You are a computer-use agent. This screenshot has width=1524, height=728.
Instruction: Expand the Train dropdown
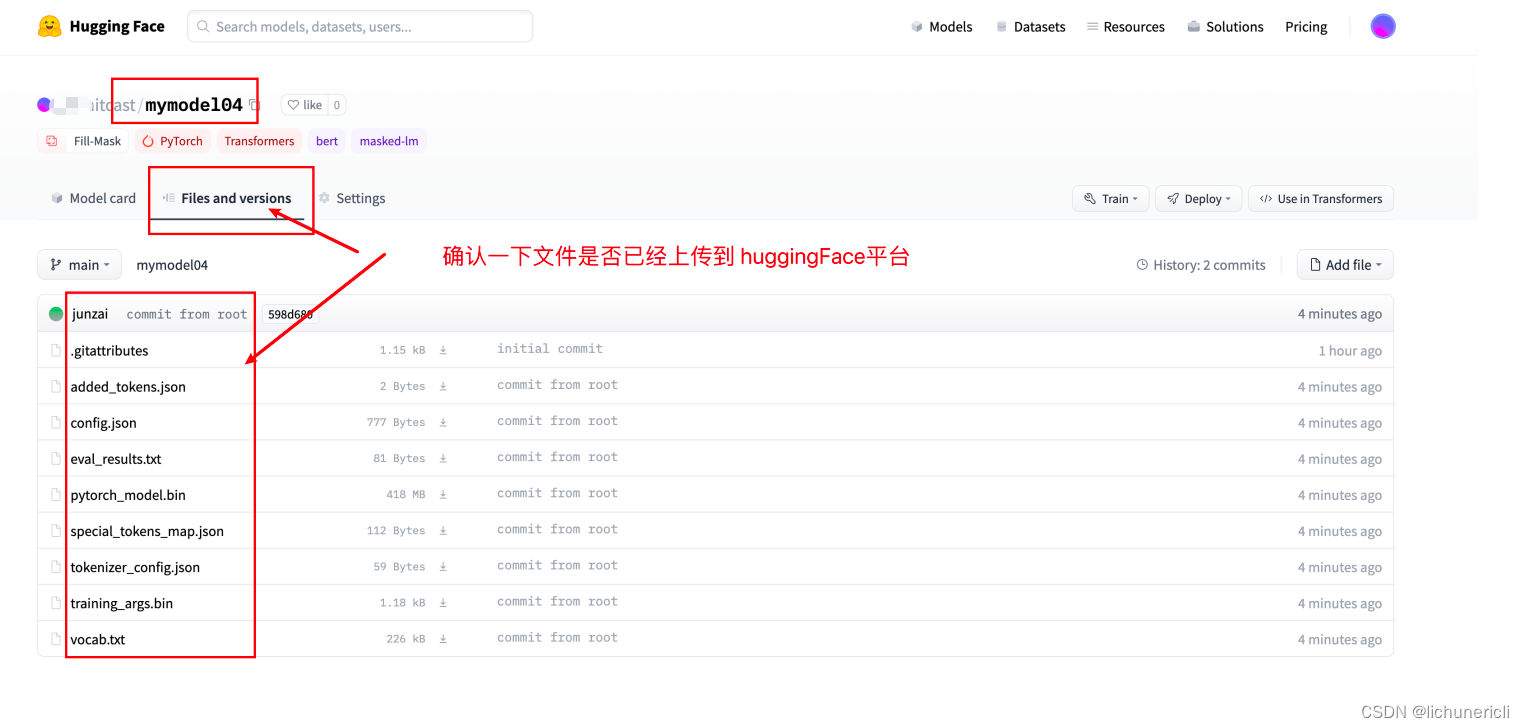coord(1110,199)
